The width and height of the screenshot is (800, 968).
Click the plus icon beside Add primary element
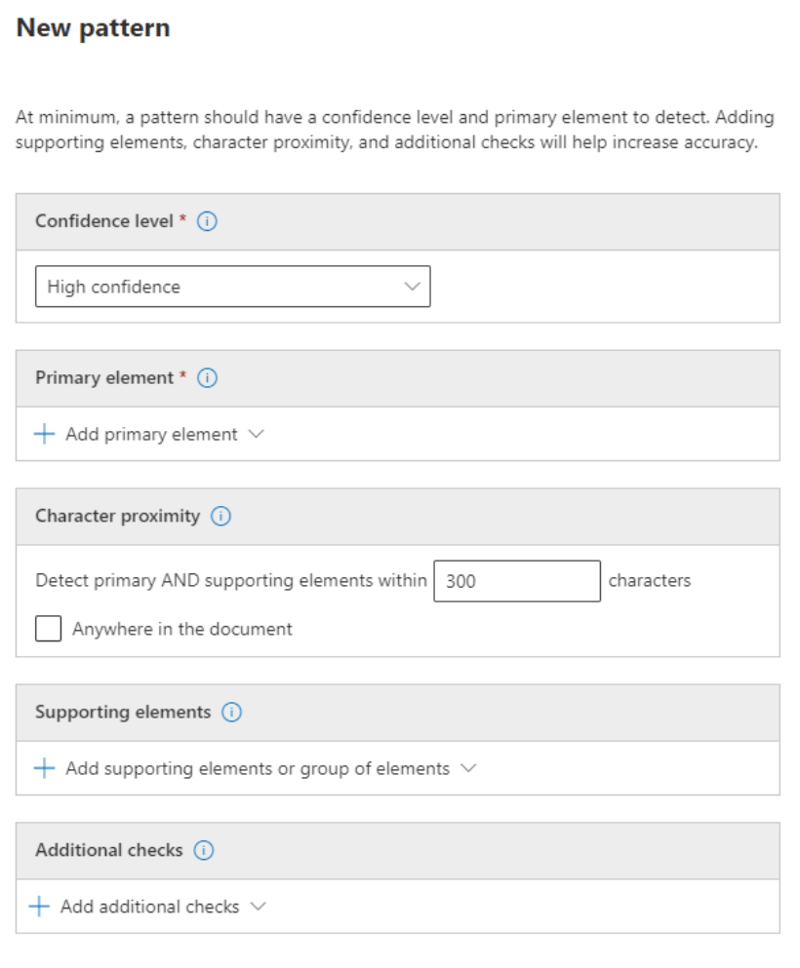42,434
